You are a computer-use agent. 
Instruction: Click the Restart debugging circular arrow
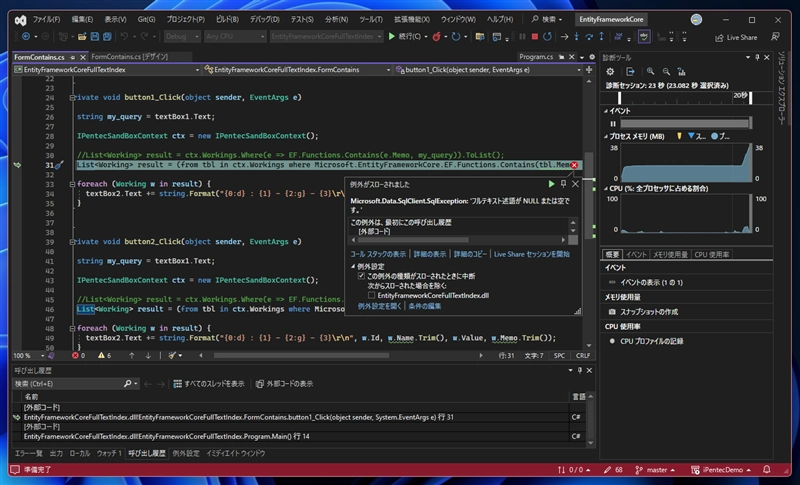[x=547, y=37]
